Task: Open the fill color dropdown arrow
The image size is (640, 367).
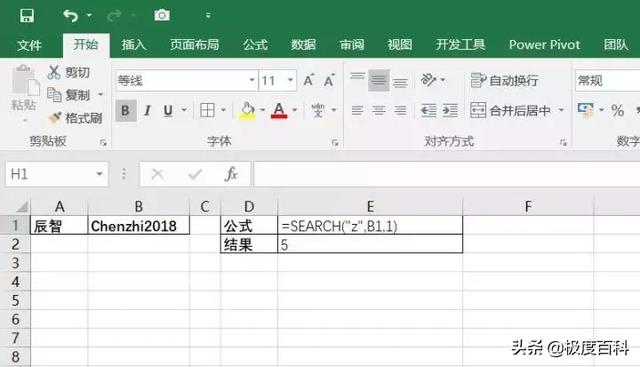Action: tap(262, 110)
